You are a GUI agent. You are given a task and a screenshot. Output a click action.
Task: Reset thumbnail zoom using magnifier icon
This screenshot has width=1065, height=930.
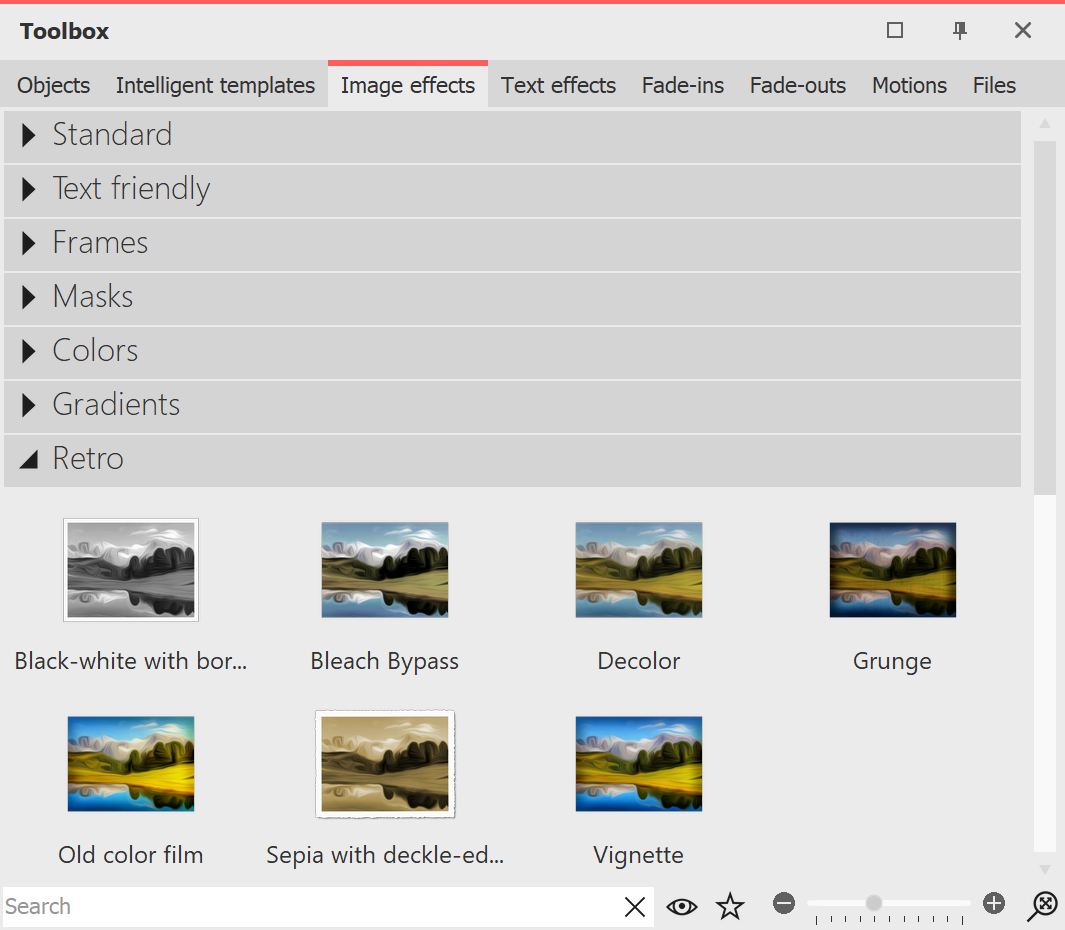pyautogui.click(x=1042, y=906)
